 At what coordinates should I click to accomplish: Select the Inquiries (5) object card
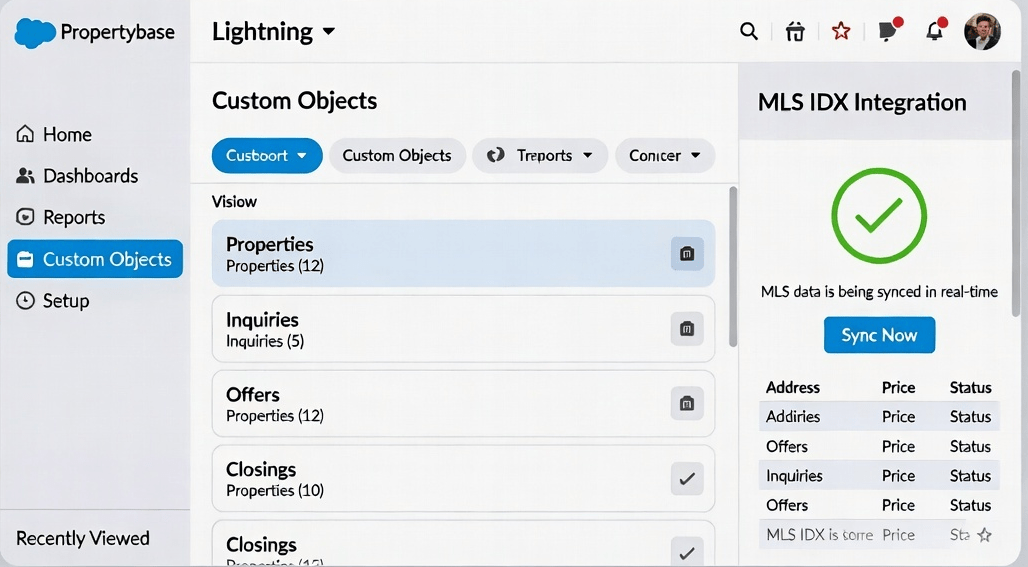[x=463, y=328]
